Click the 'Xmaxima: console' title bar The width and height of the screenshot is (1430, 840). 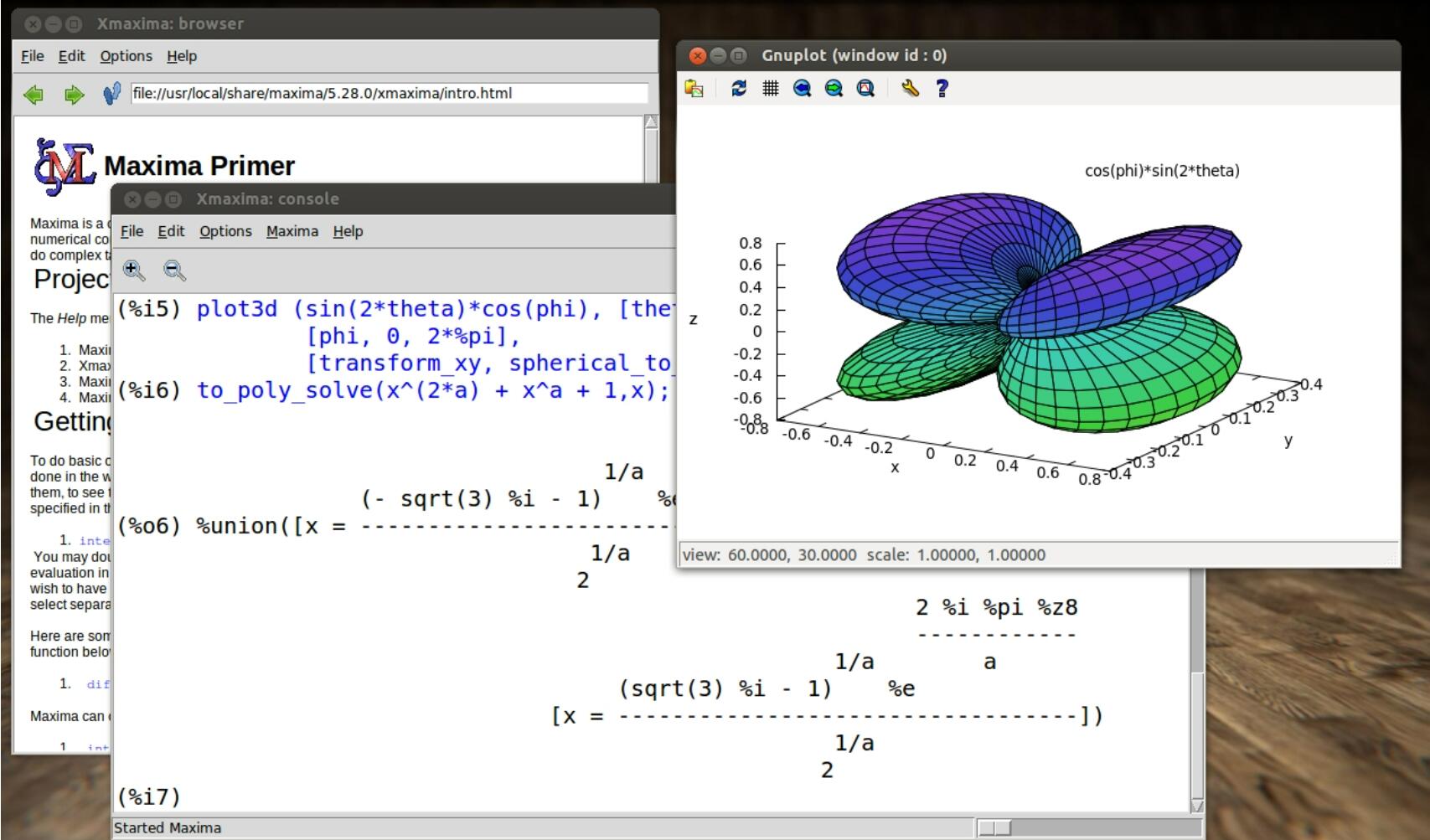pos(394,199)
